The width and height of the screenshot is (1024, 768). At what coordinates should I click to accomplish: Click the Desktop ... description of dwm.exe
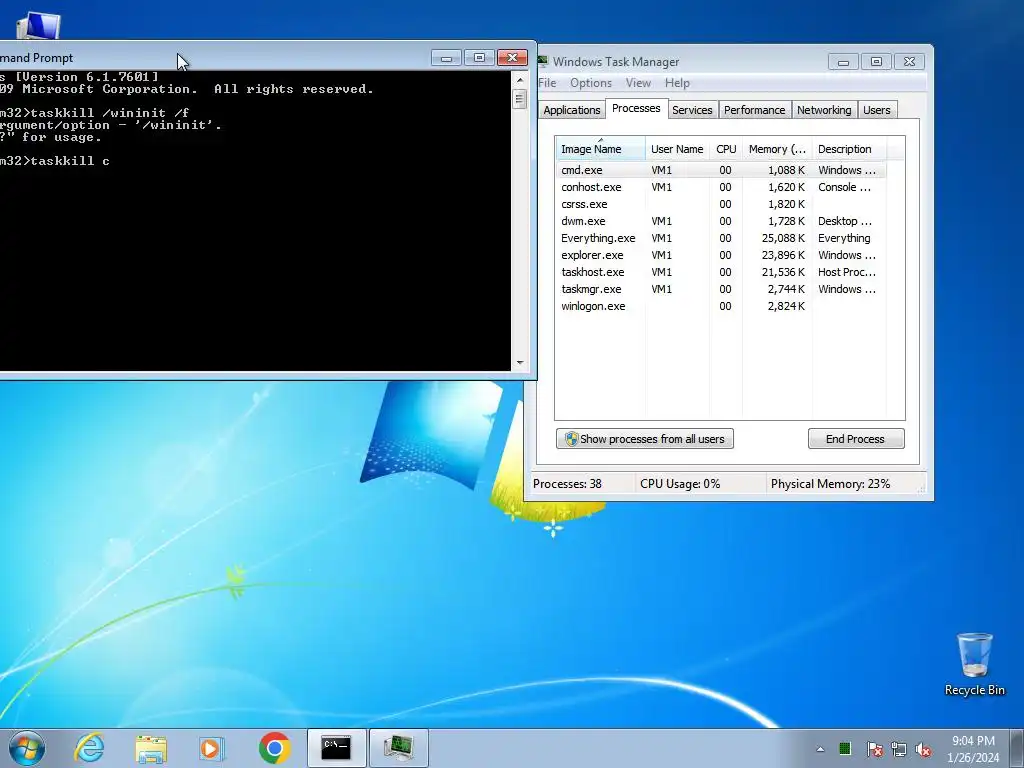click(x=845, y=221)
